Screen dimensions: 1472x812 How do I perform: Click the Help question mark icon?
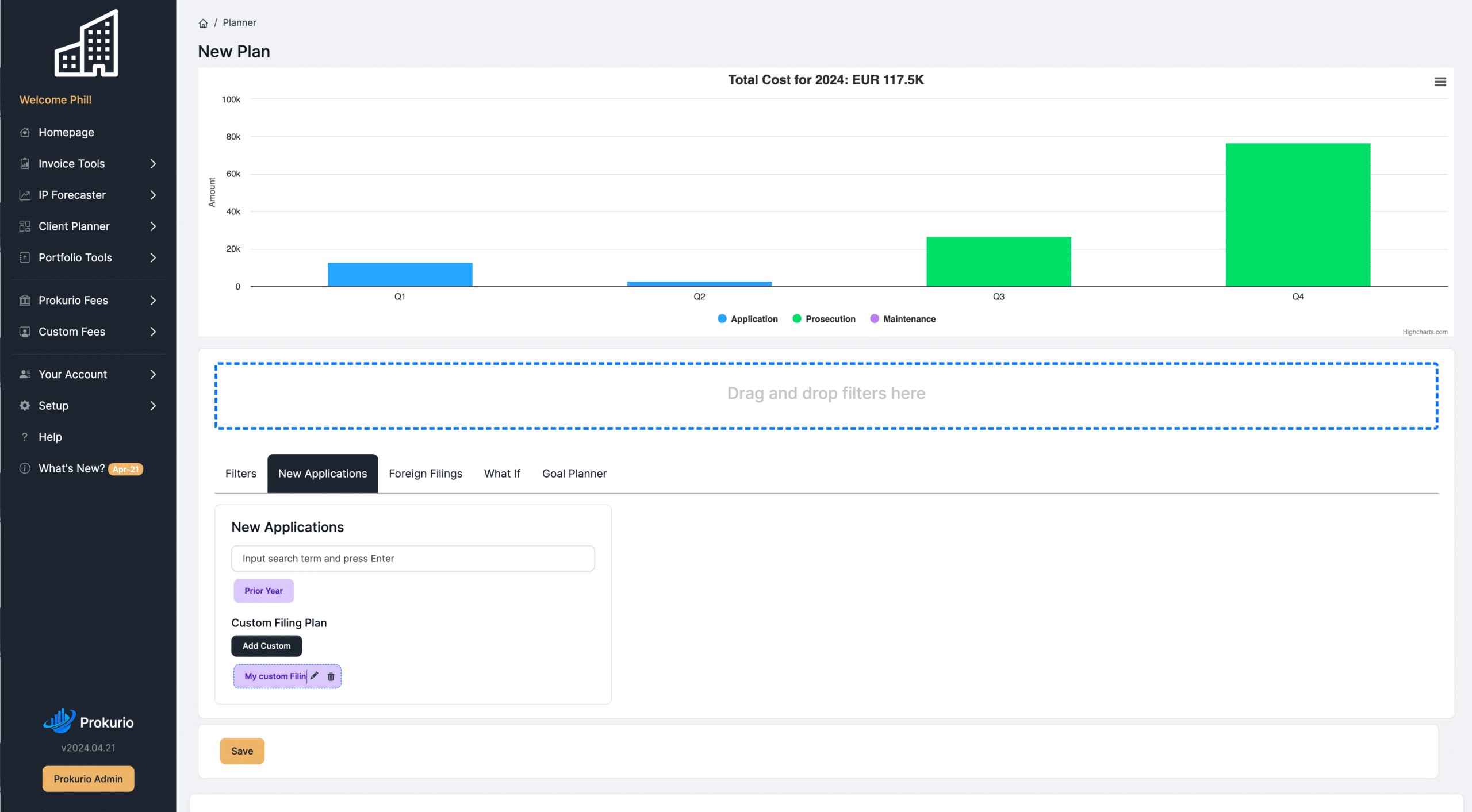tap(25, 437)
